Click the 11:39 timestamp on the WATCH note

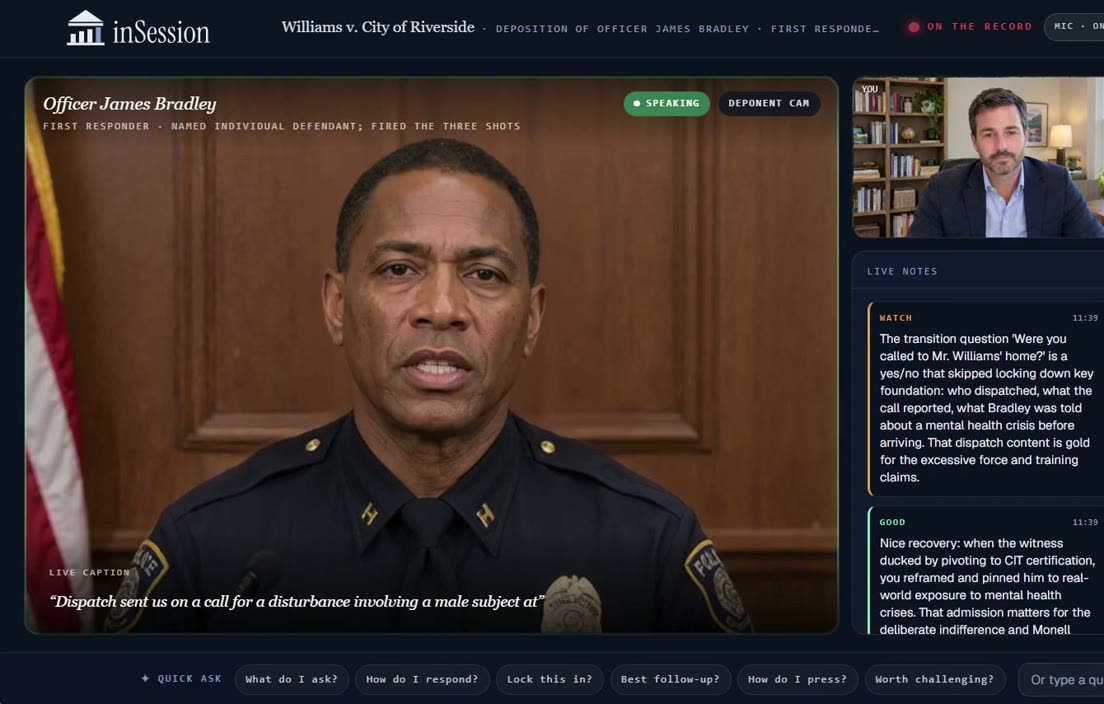[x=1085, y=318]
